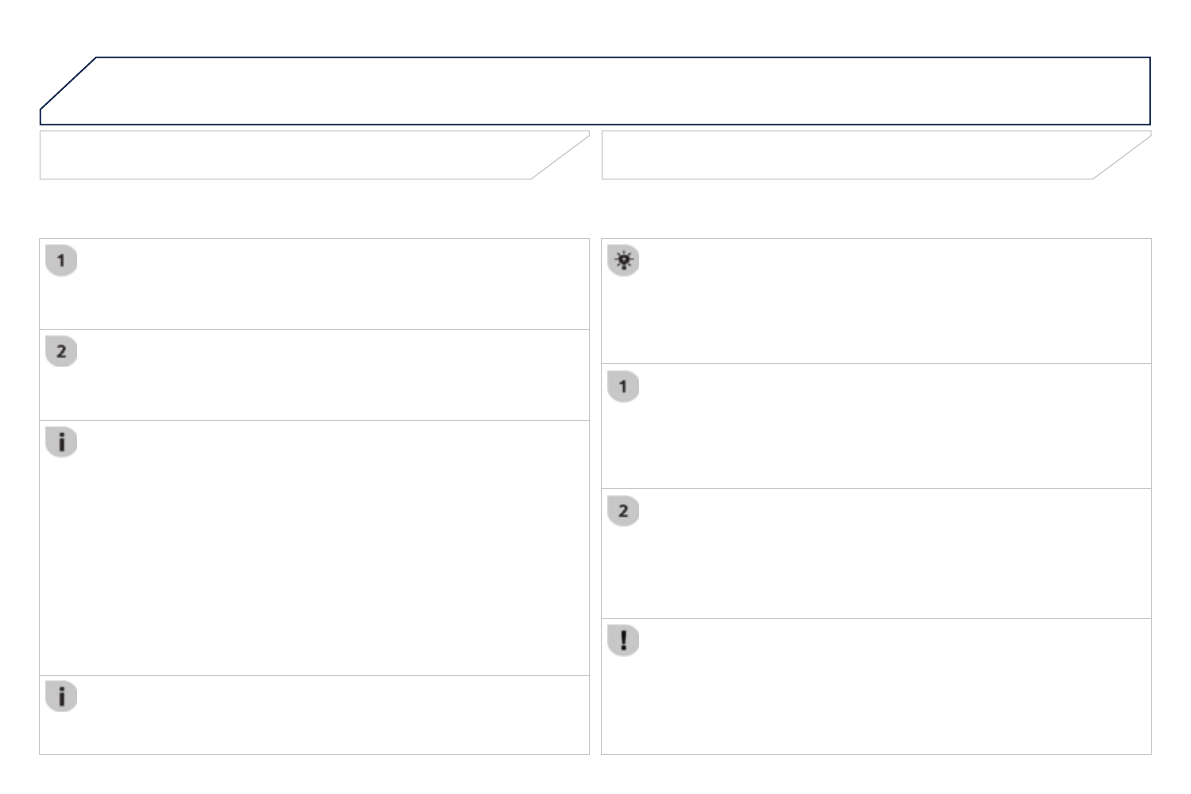
Task: Click the step 2 icon in right panel
Action: pos(625,512)
